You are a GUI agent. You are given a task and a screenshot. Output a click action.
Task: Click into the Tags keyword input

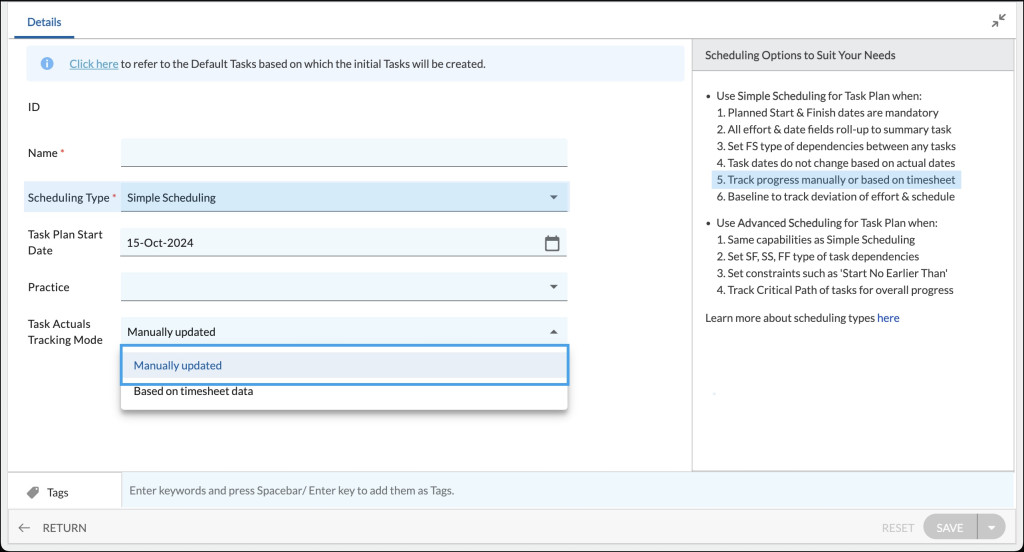(x=567, y=491)
